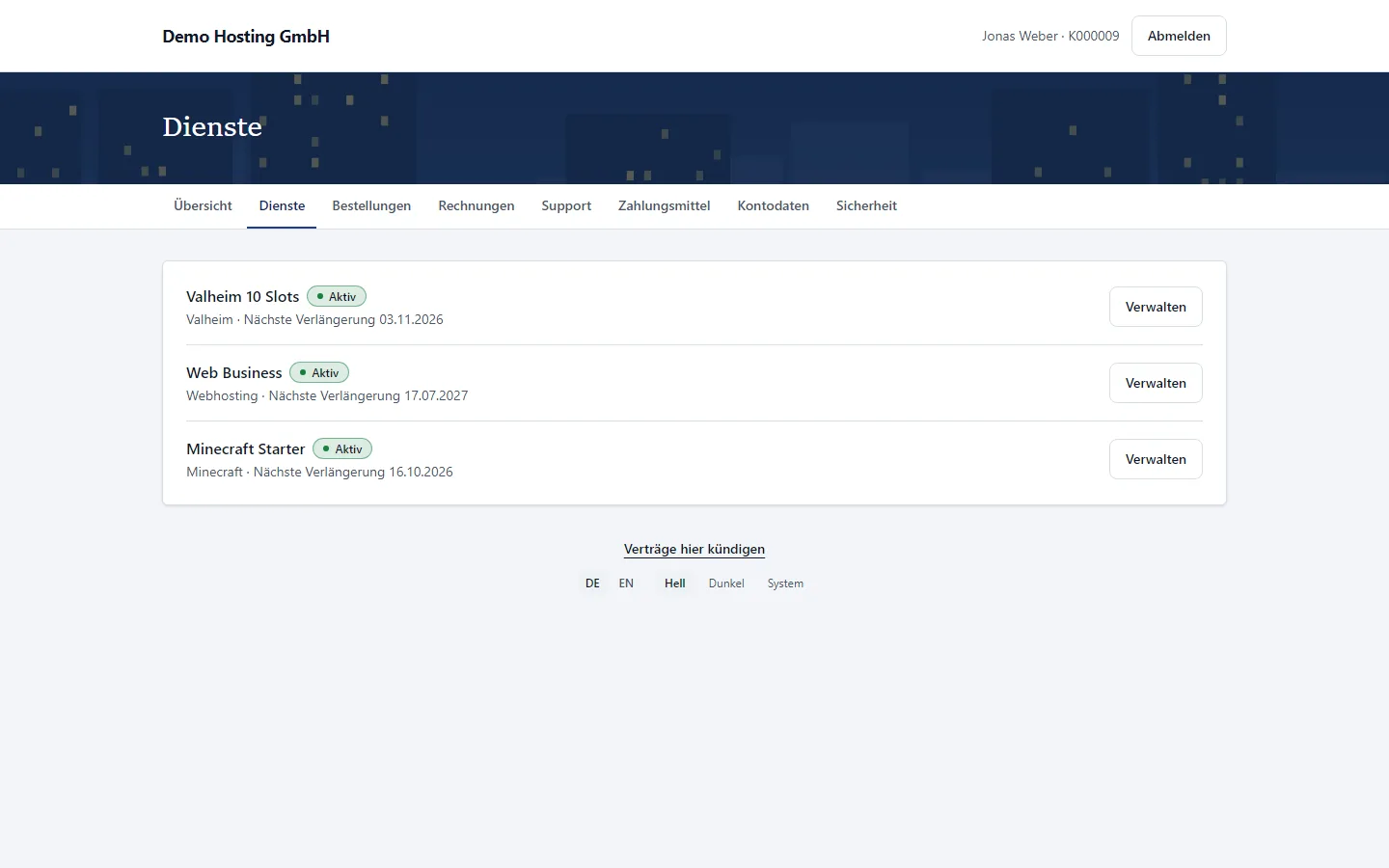Switch language to DE
The height and width of the screenshot is (868, 1389).
tap(592, 583)
